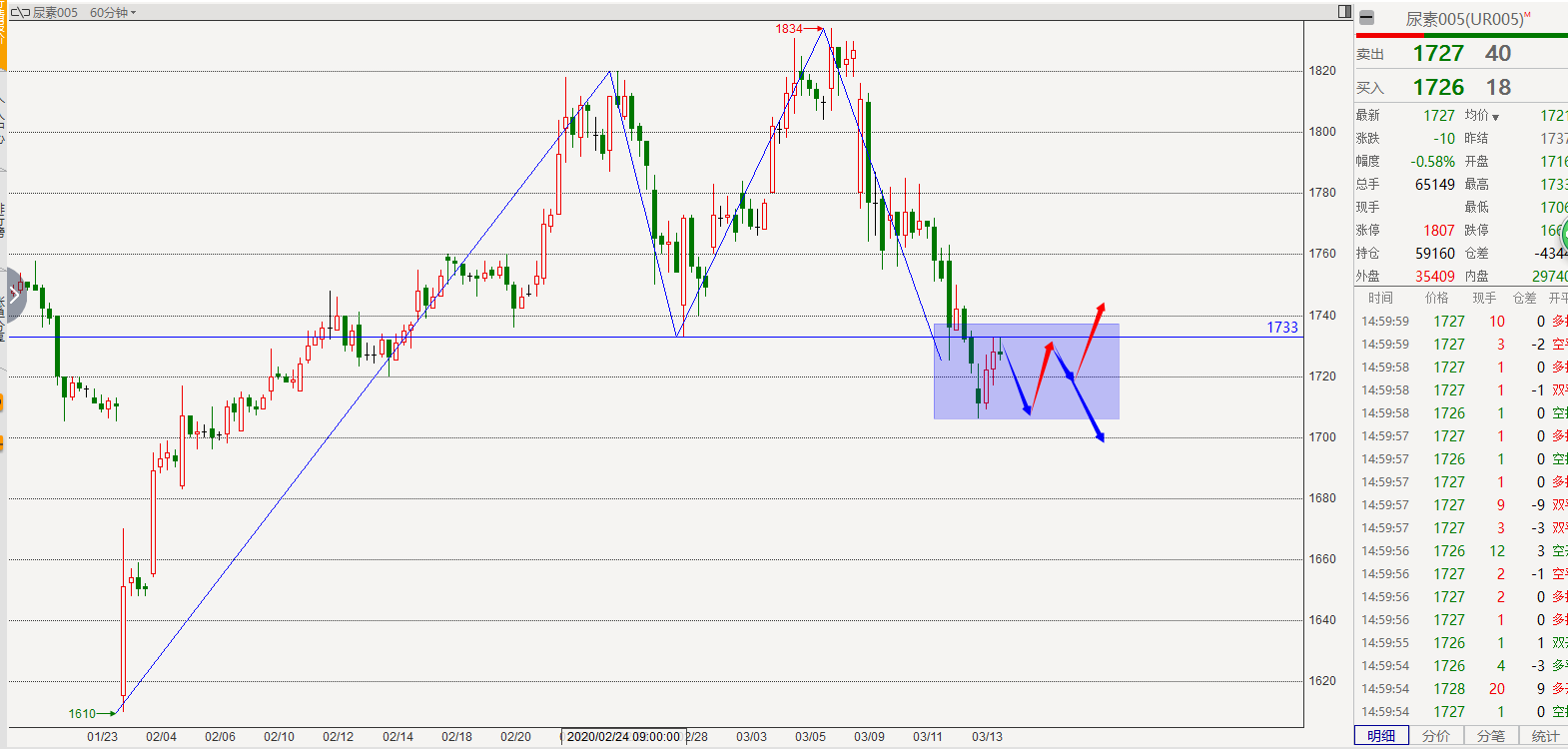Open the 统计 tab

click(x=1544, y=736)
